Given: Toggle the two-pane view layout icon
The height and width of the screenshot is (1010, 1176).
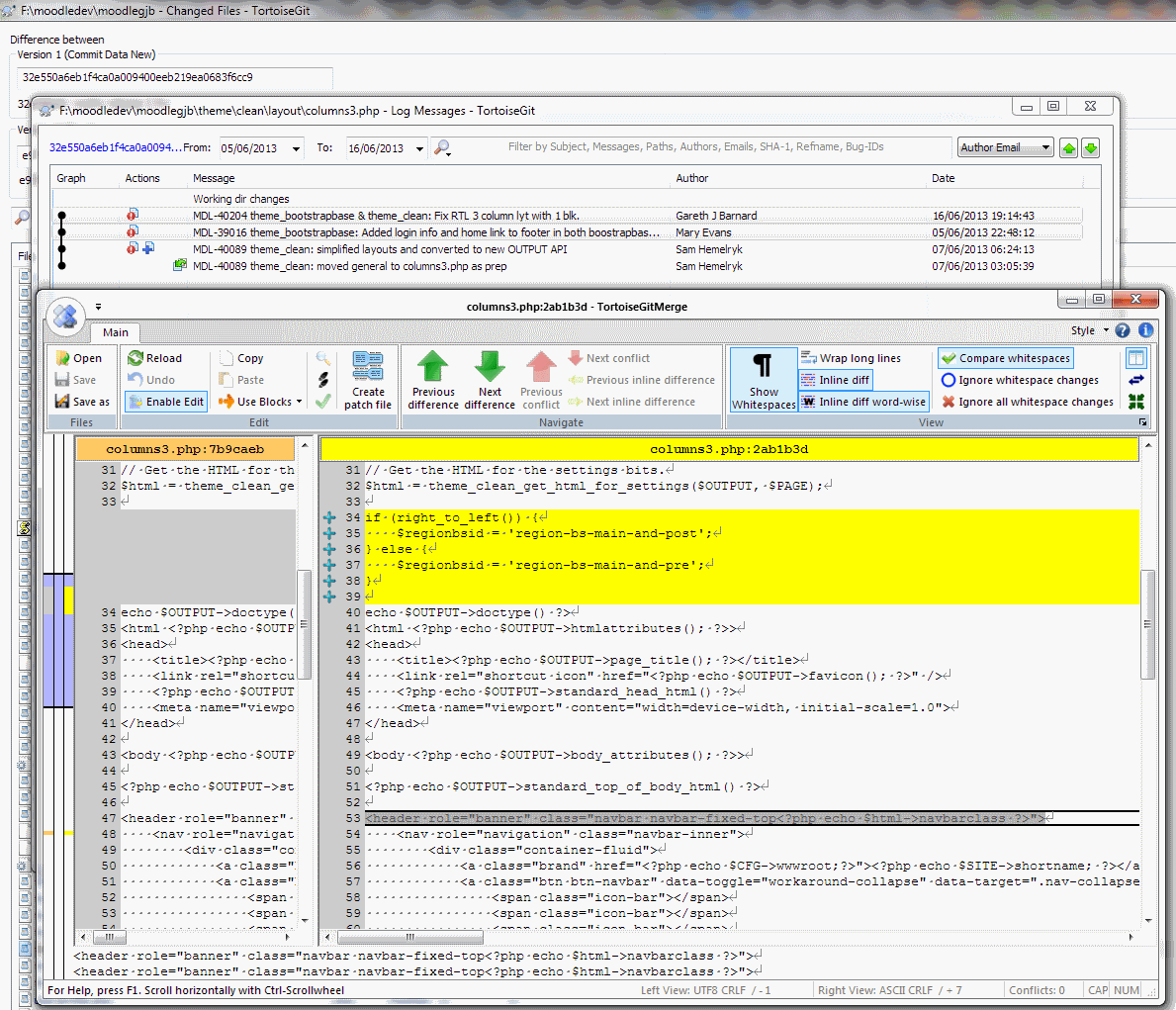Looking at the screenshot, I should click(1136, 359).
